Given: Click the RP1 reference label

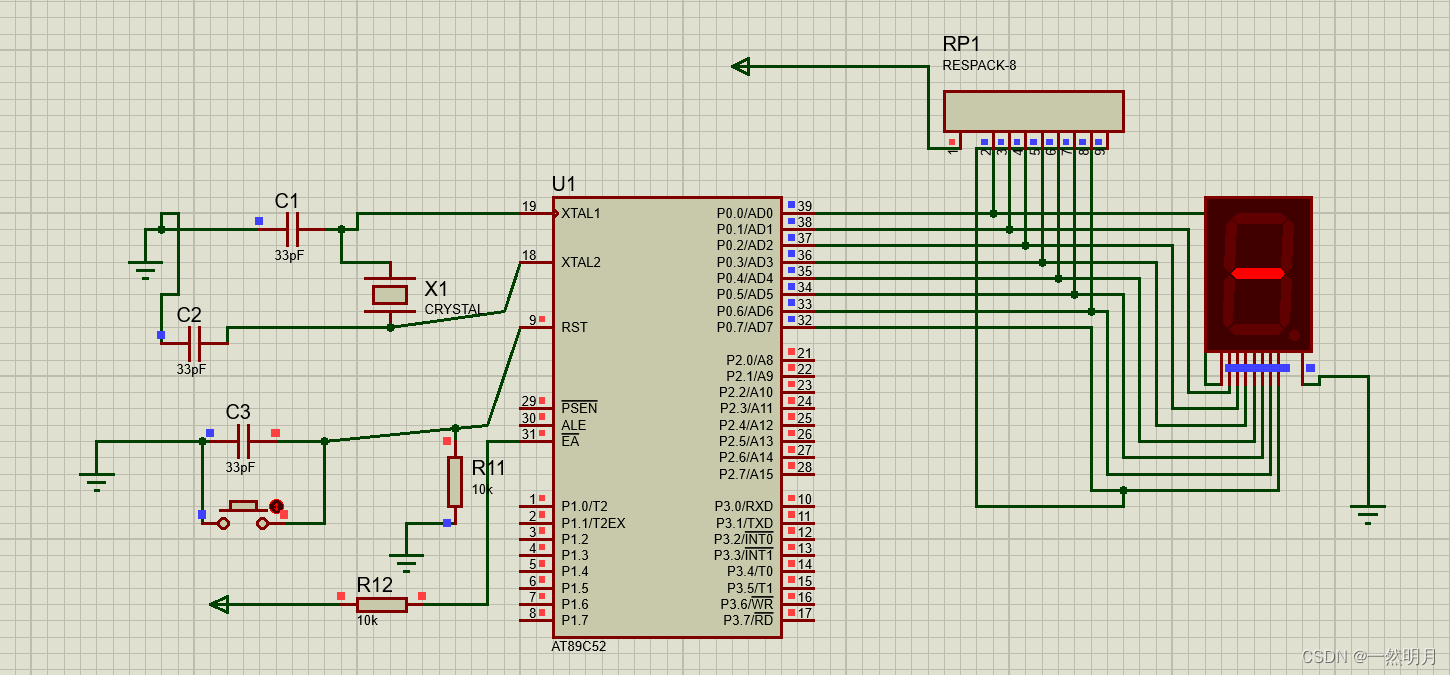Looking at the screenshot, I should (962, 44).
